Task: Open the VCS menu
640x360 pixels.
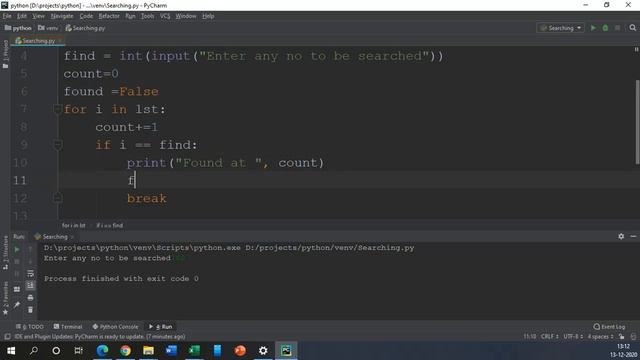Action: pos(165,16)
